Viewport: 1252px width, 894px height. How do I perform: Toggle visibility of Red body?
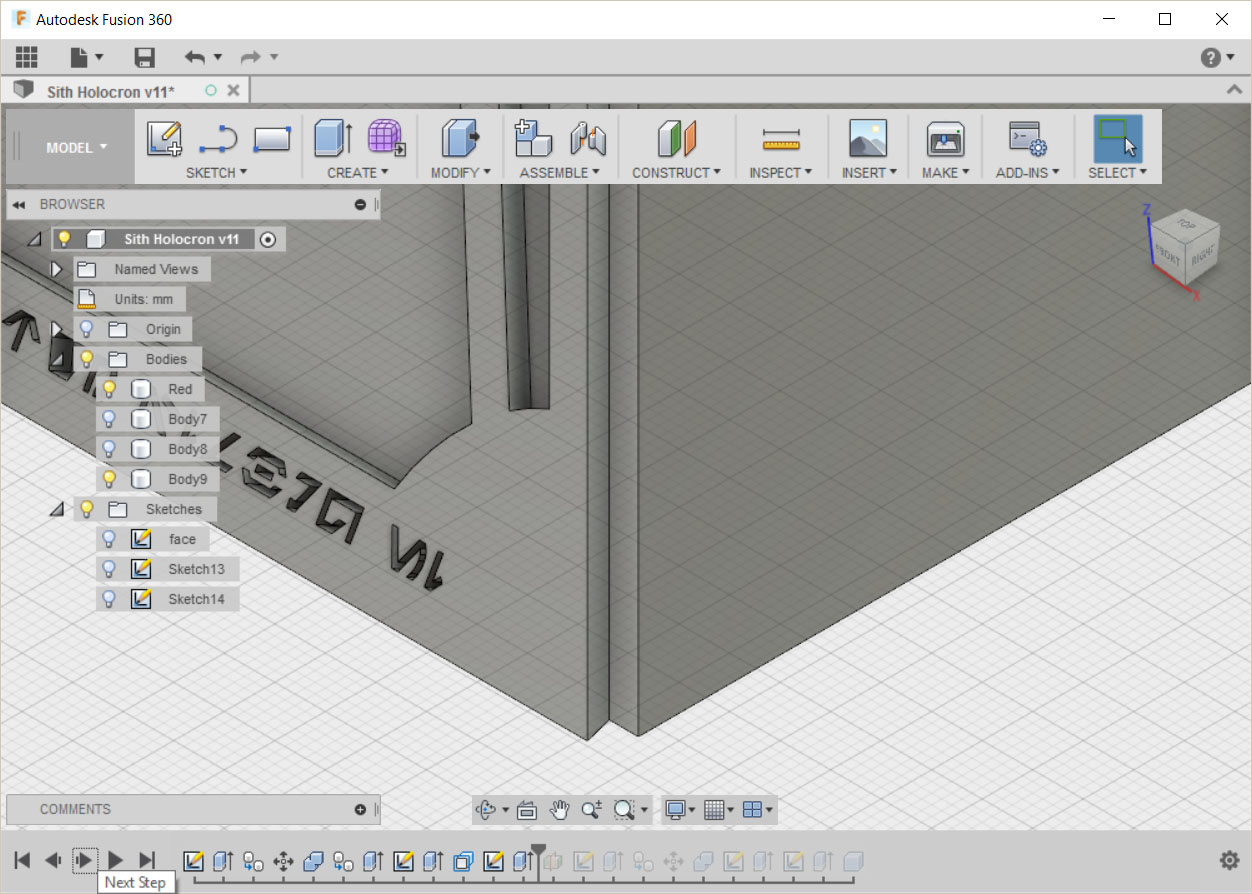click(x=110, y=389)
